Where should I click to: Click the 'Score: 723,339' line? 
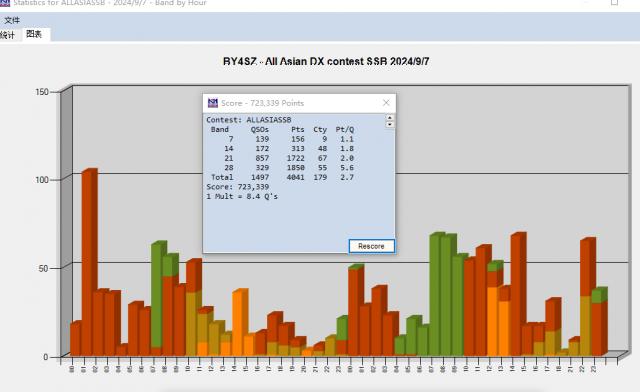[x=238, y=187]
